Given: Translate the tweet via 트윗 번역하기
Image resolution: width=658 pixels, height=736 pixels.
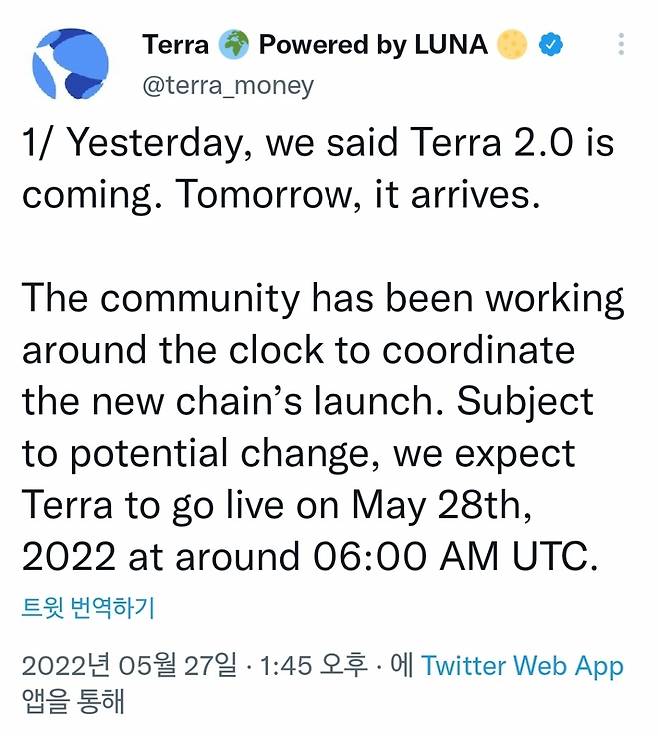Looking at the screenshot, I should pyautogui.click(x=88, y=607).
